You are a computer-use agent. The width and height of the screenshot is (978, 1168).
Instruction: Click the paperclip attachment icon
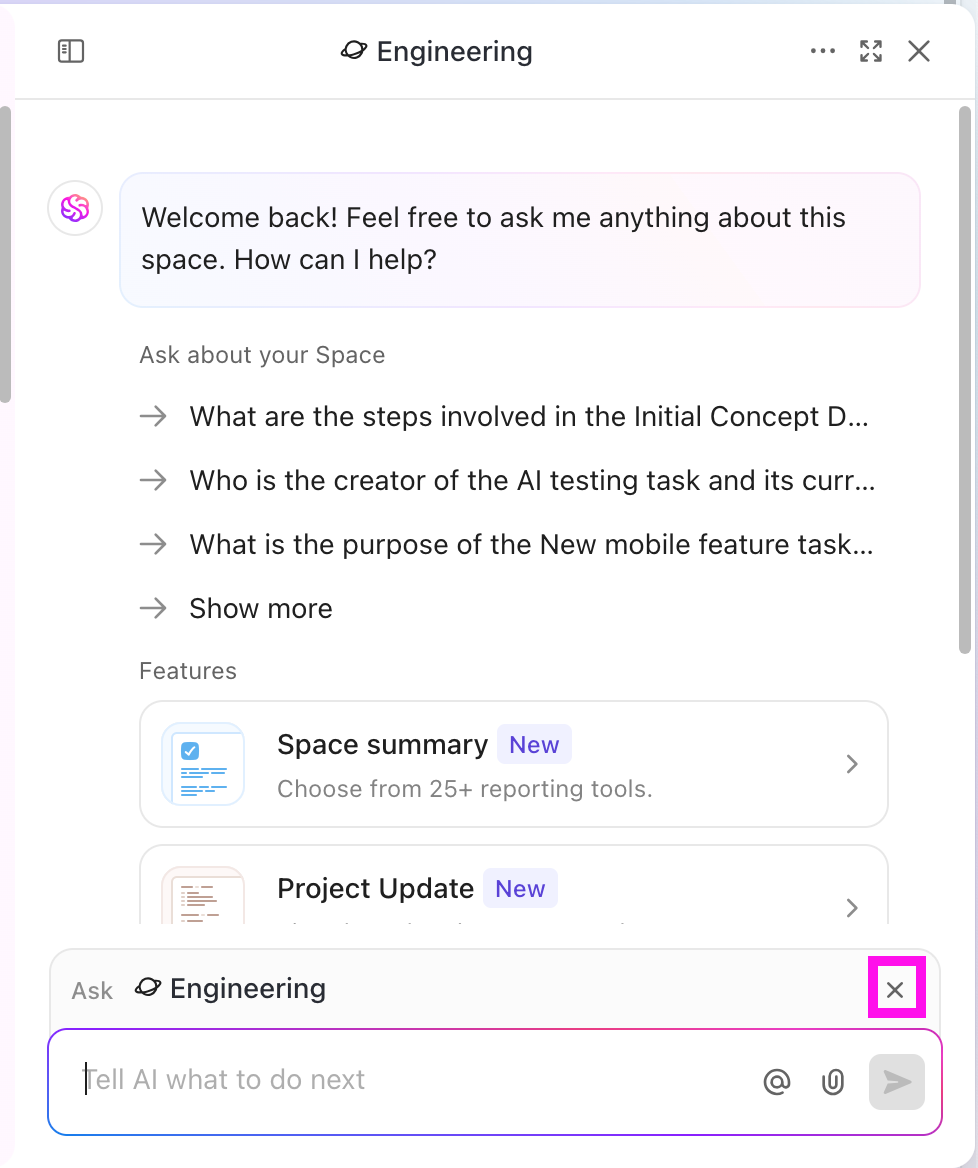click(x=833, y=1082)
